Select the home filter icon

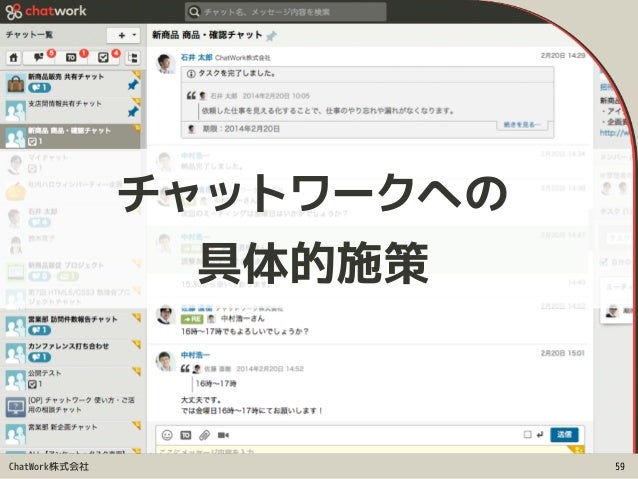[x=13, y=58]
